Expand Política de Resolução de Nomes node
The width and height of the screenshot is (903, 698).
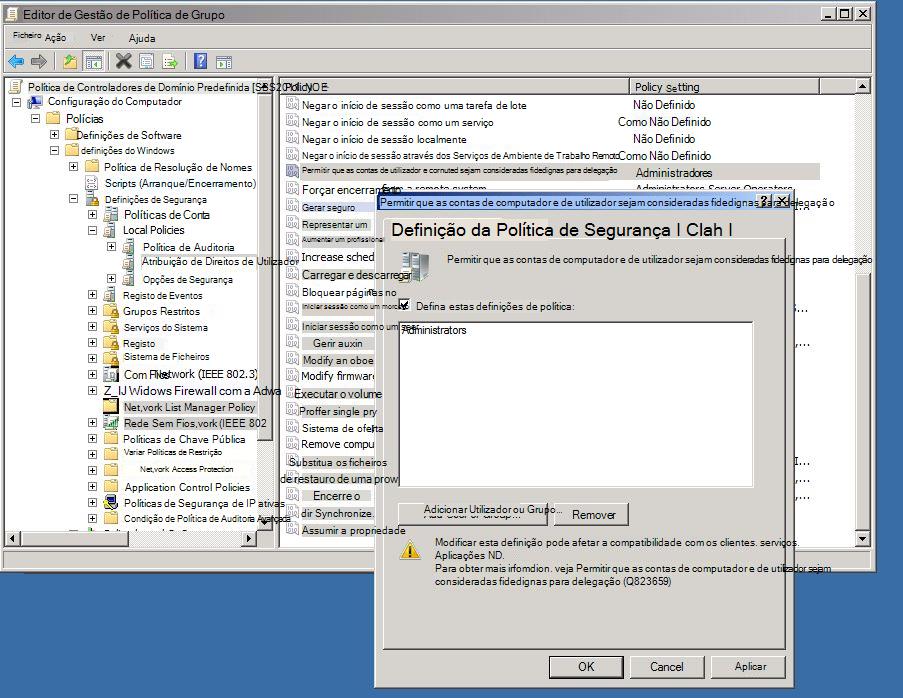coord(73,166)
